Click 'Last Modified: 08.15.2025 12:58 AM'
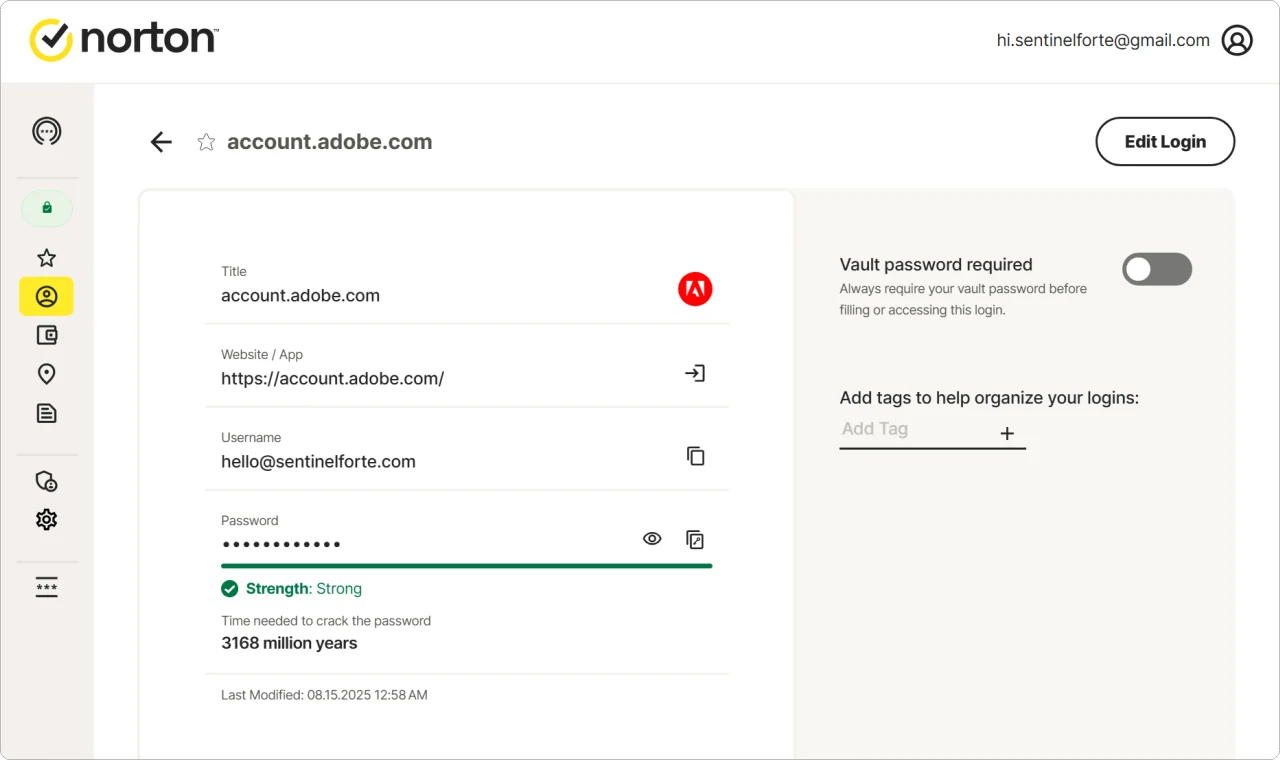 [324, 695]
